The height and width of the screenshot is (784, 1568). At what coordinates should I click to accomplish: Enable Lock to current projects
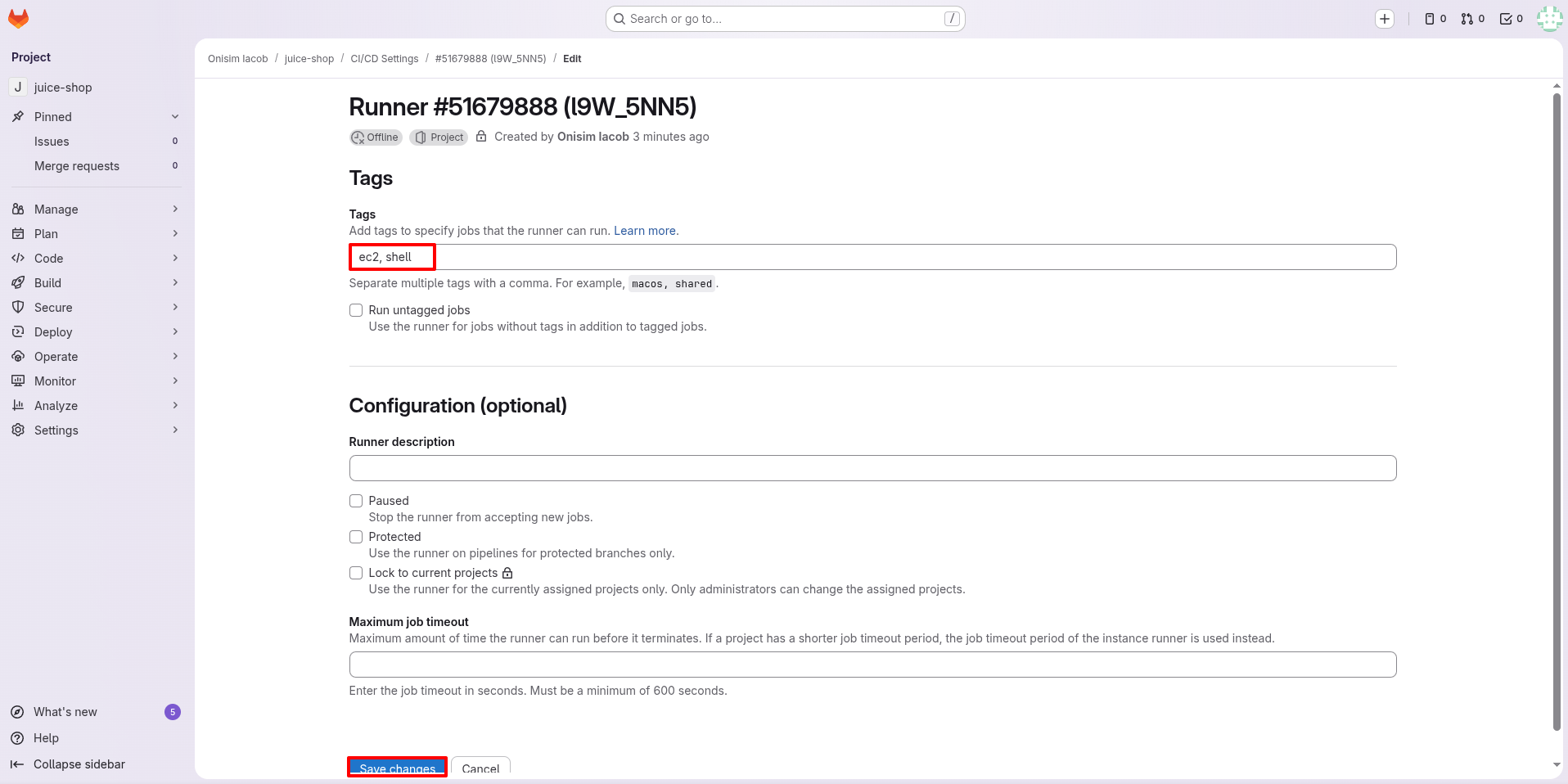[x=356, y=573]
